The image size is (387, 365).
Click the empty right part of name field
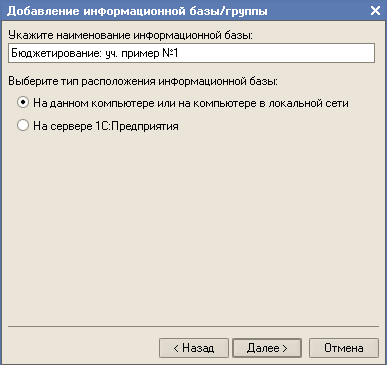click(277, 53)
